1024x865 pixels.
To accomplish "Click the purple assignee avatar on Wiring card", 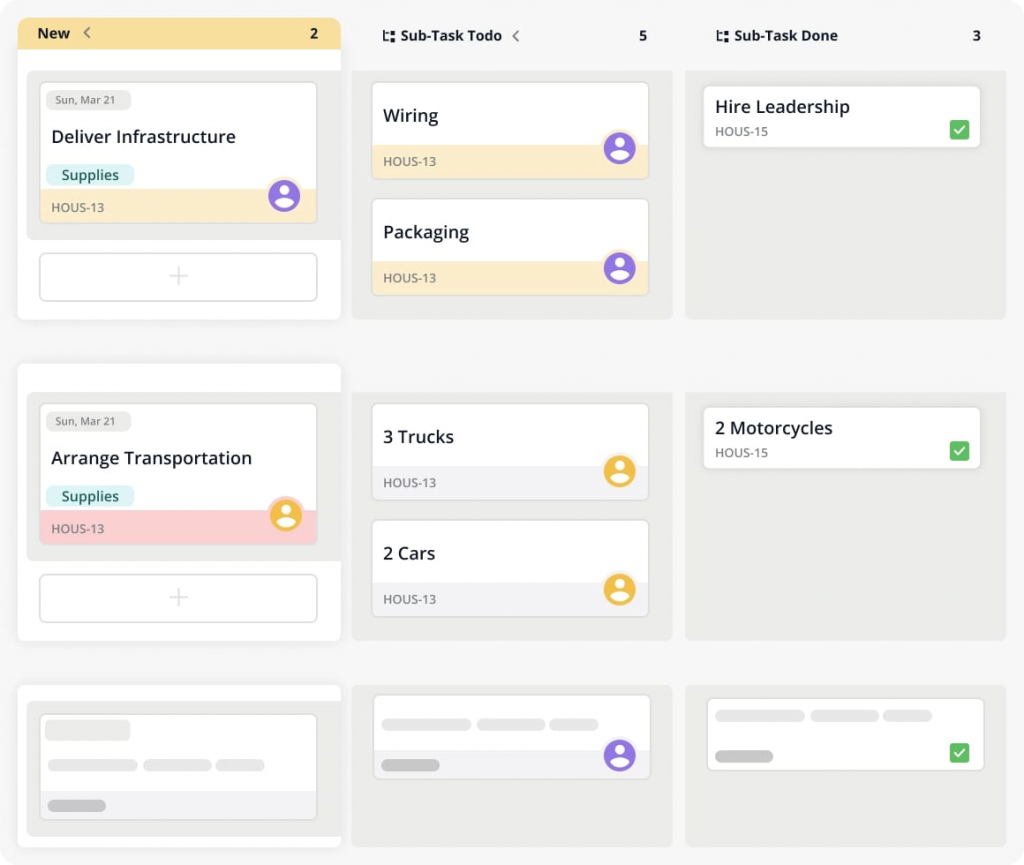I will [619, 148].
